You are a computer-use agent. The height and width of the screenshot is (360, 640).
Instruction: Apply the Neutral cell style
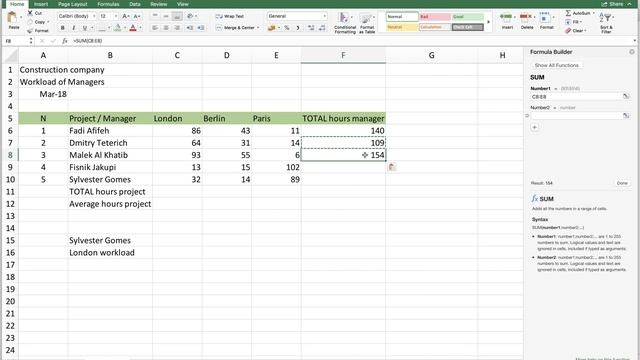tap(402, 27)
